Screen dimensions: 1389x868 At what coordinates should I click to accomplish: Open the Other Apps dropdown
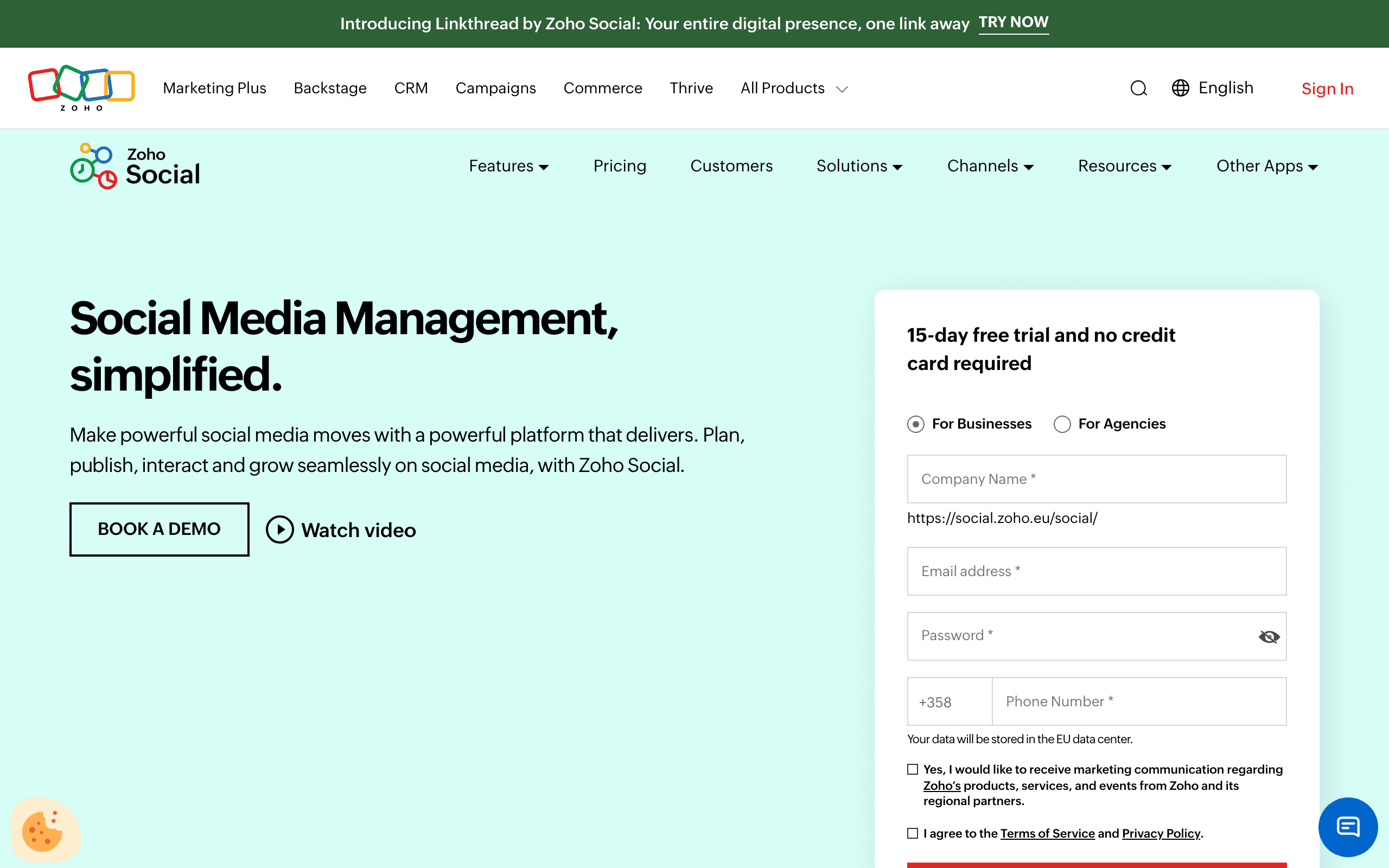[1267, 166]
